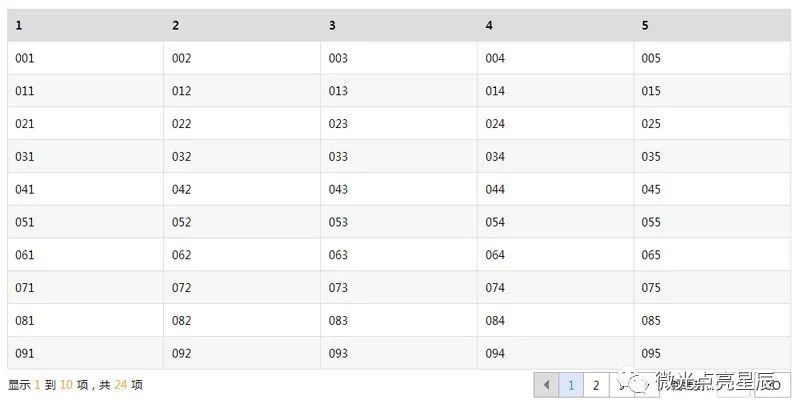This screenshot has width=800, height=416.
Task: Sort by column header 2
Action: (242, 25)
